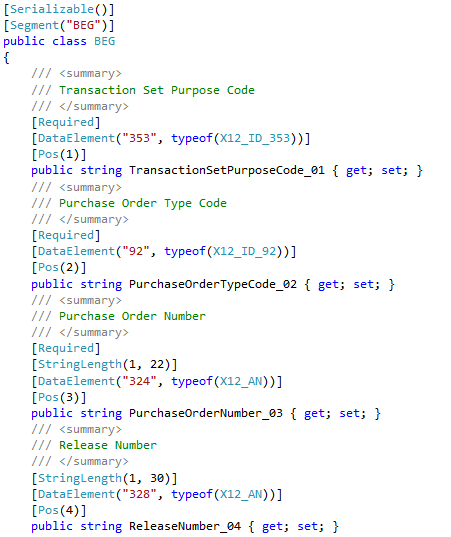
Task: Click the 'Purchase Order Type Code' comment
Action: coord(143,203)
